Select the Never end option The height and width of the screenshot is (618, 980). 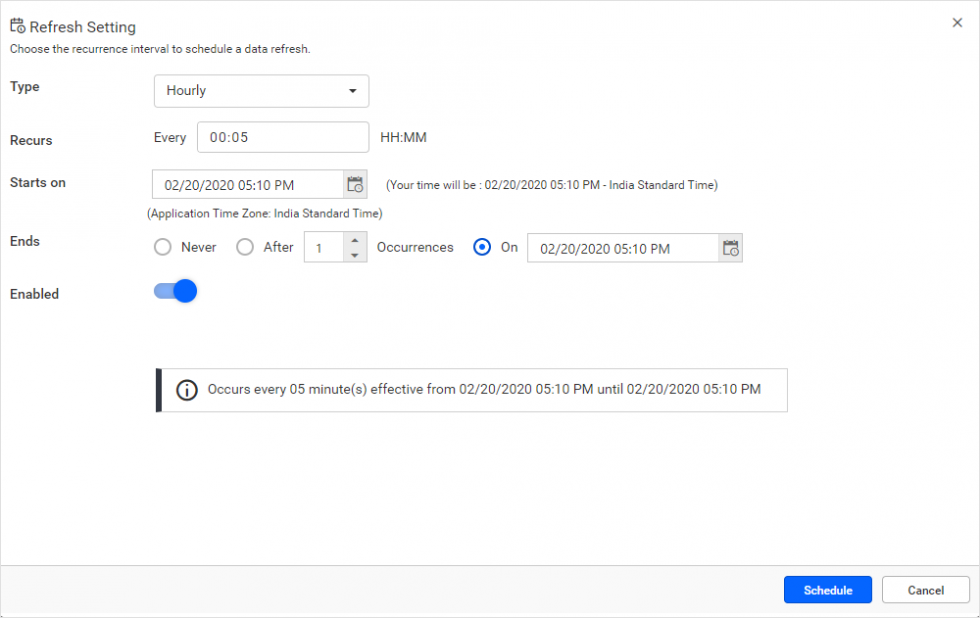[x=161, y=247]
